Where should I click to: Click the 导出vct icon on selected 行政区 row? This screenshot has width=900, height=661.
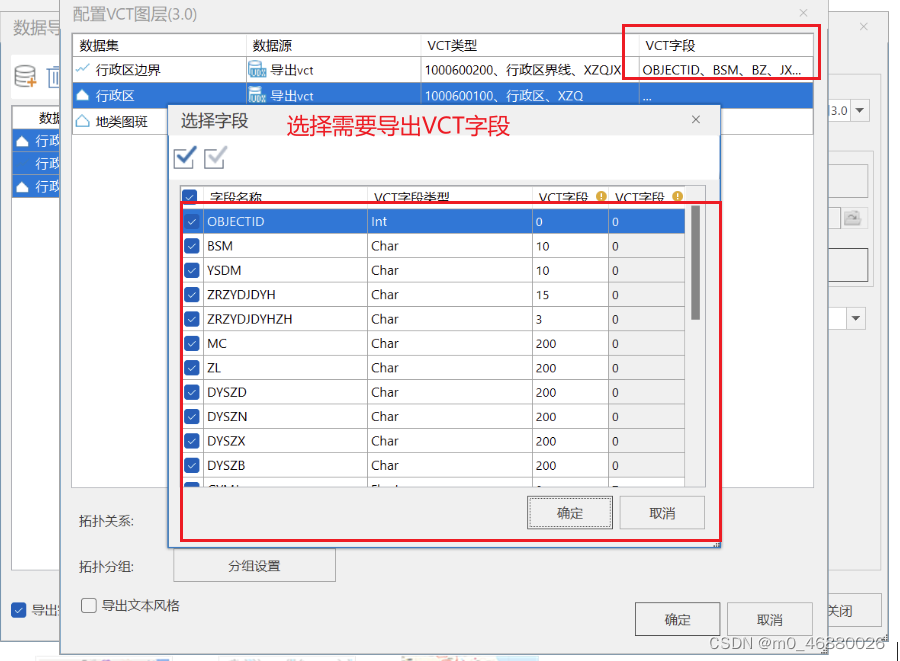[255, 95]
